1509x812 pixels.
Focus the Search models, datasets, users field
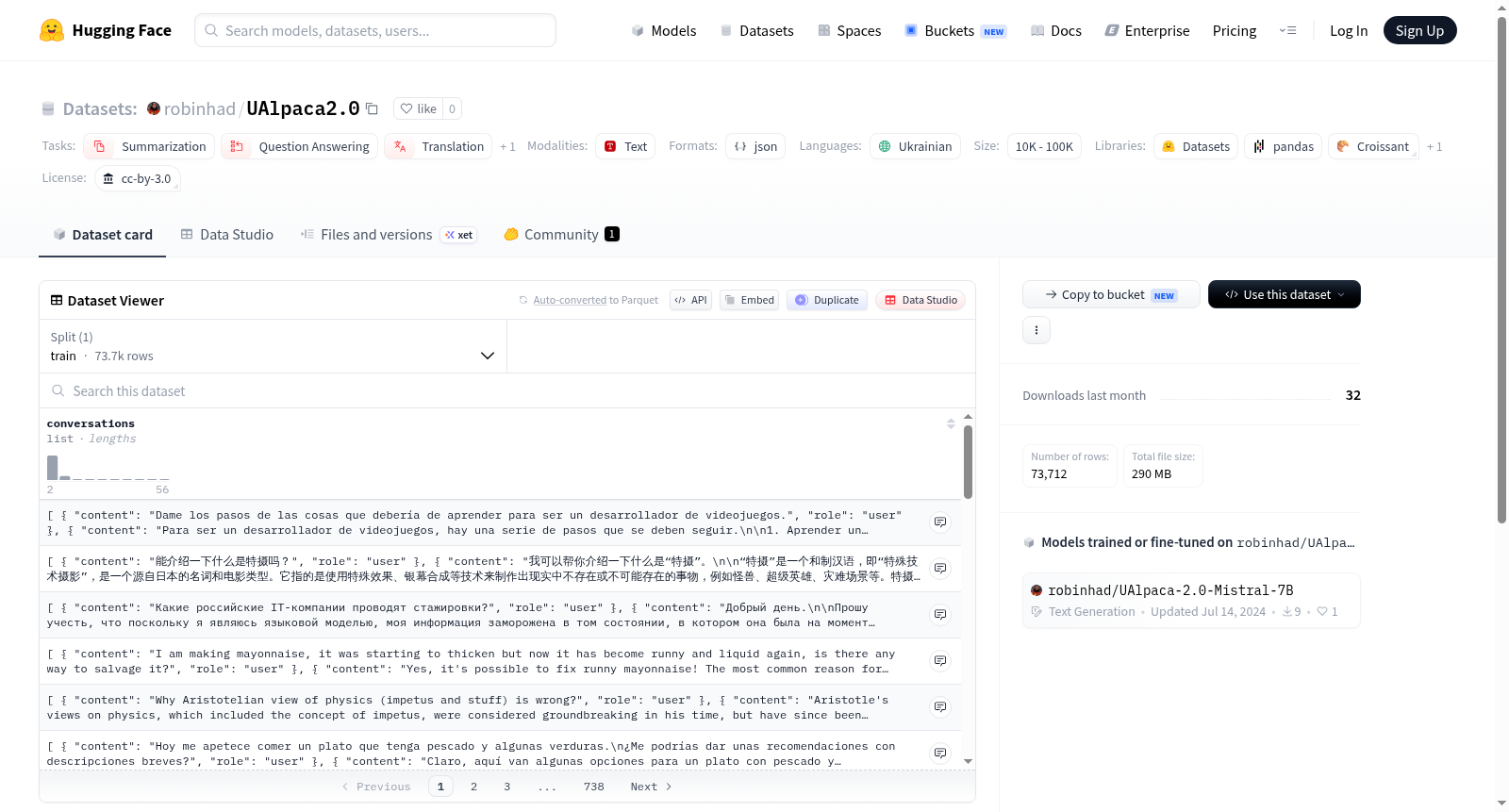(375, 30)
